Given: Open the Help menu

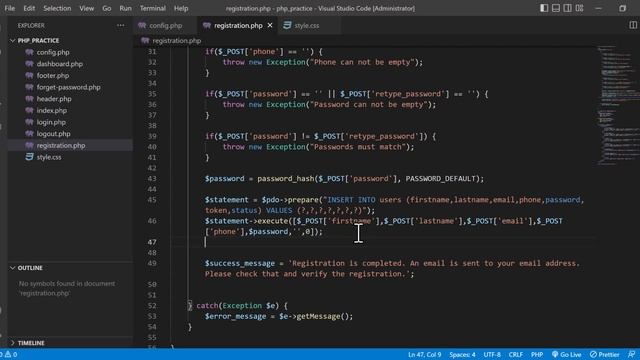Looking at the screenshot, I should click(x=181, y=8).
